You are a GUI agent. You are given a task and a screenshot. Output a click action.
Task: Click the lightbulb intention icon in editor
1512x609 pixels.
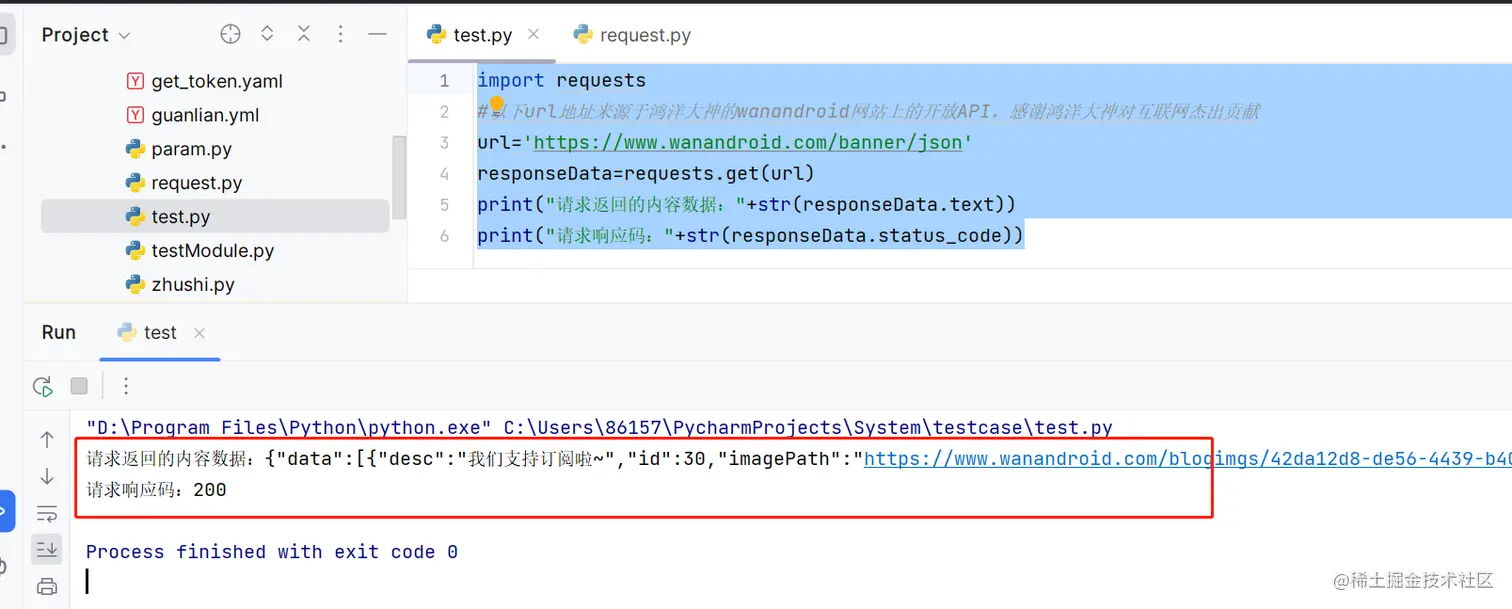496,105
